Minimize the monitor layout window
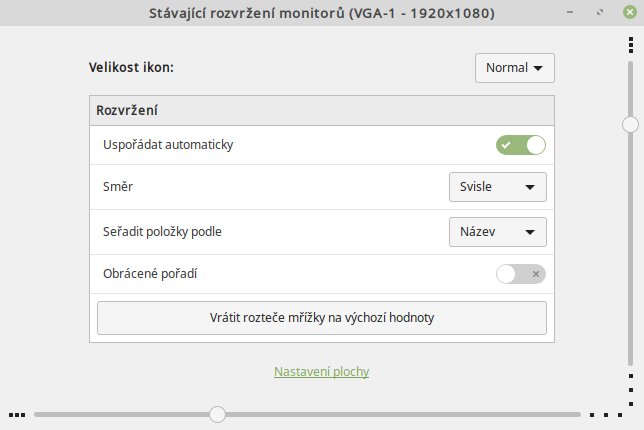Screen dimensions: 644x430 point(570,12)
